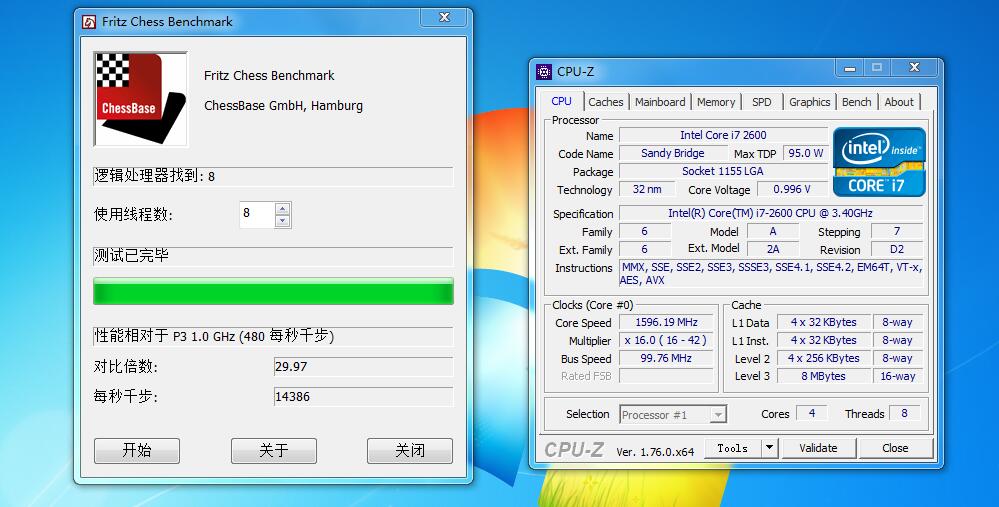Click the Ext. Model value 2A

(773, 250)
